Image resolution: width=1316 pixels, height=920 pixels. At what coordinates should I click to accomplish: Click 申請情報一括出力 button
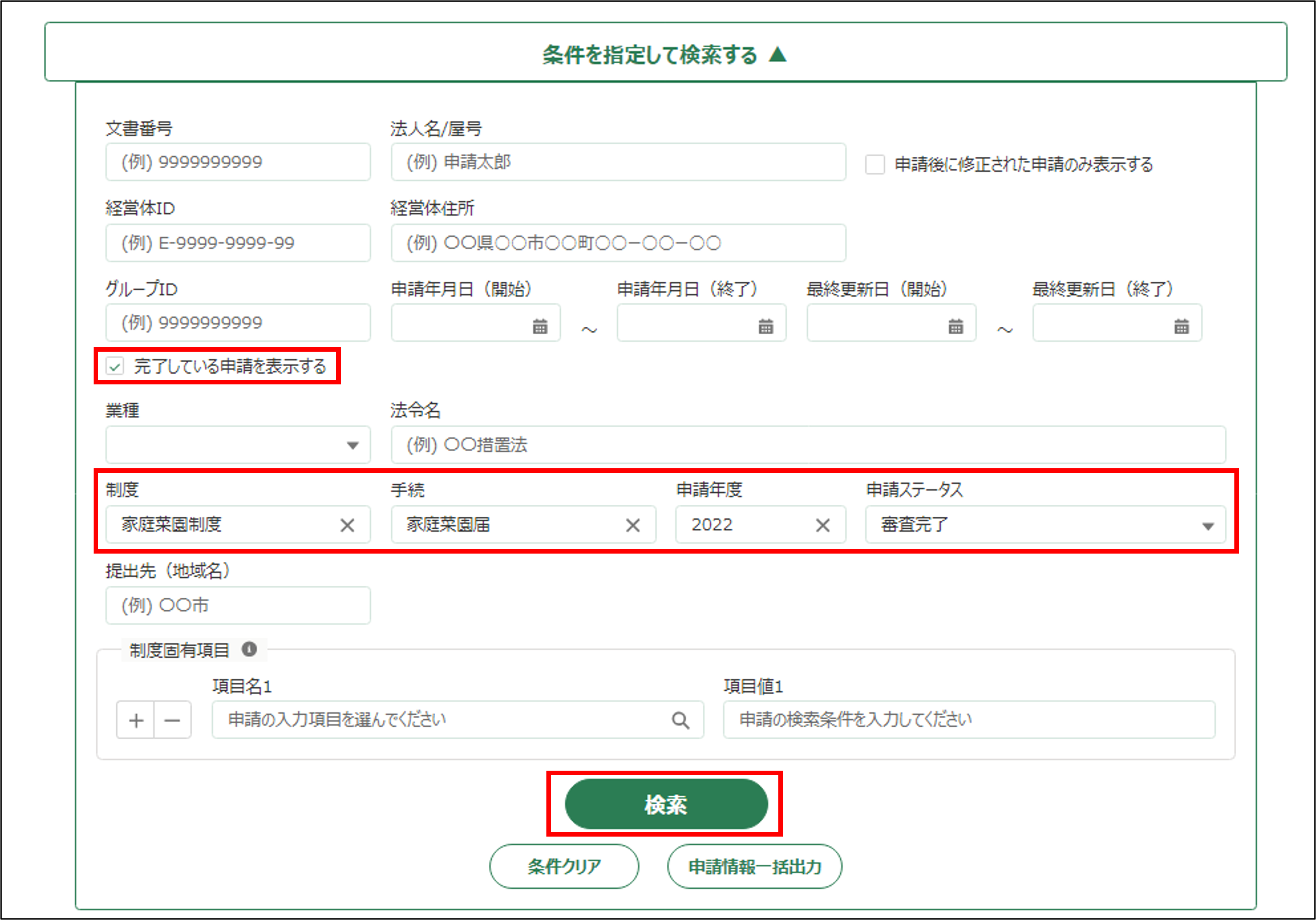(x=754, y=866)
